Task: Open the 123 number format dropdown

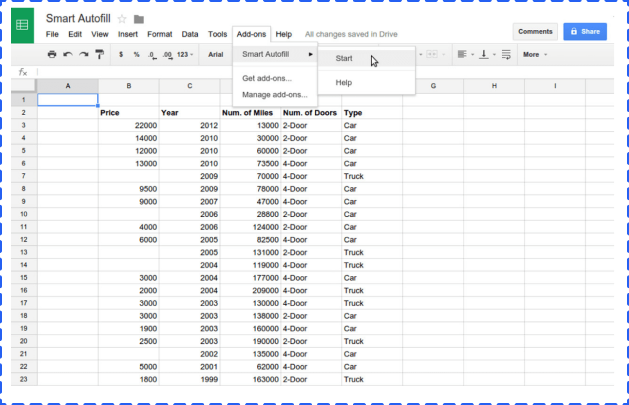Action: 185,54
